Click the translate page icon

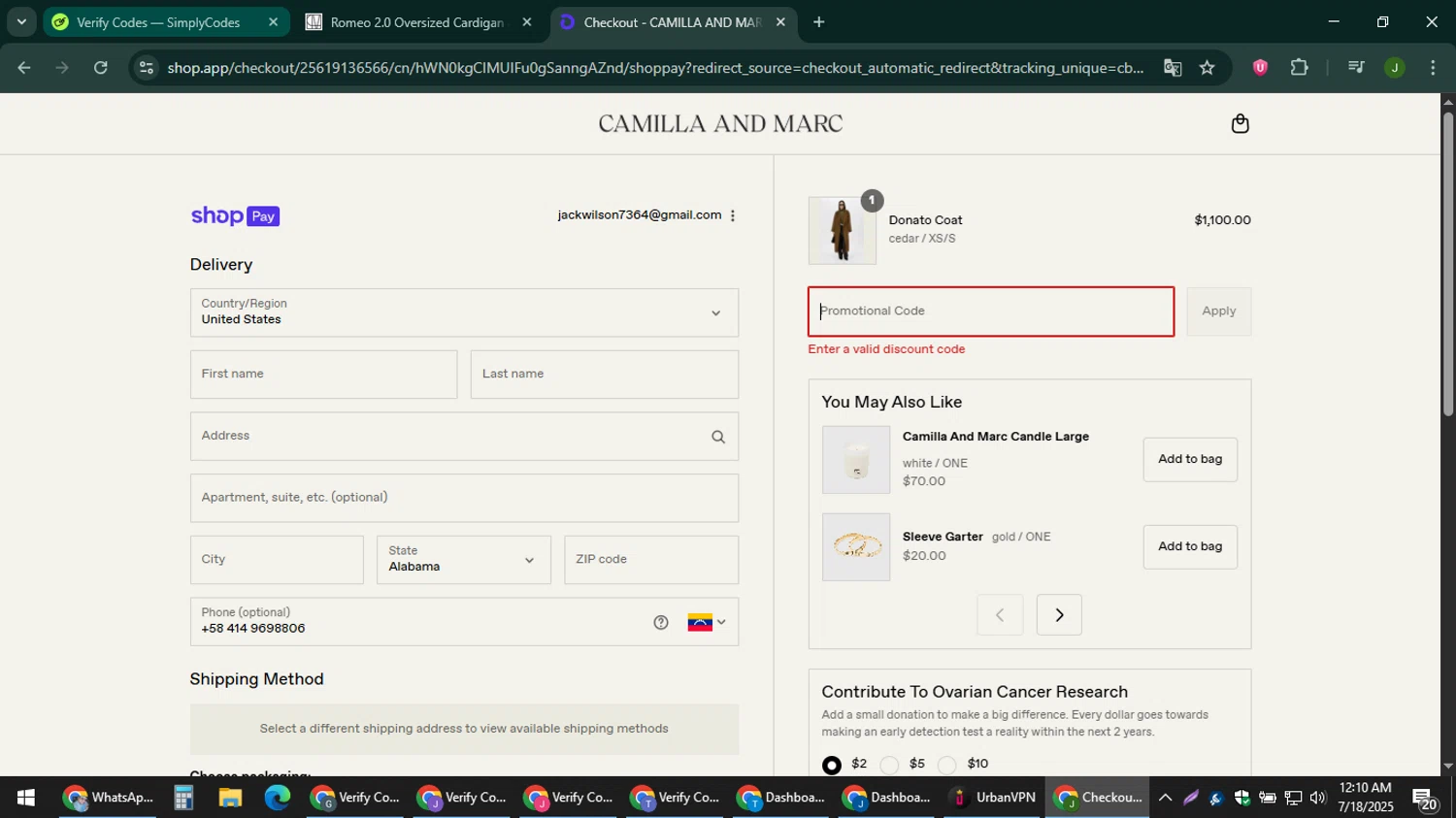point(1173,68)
